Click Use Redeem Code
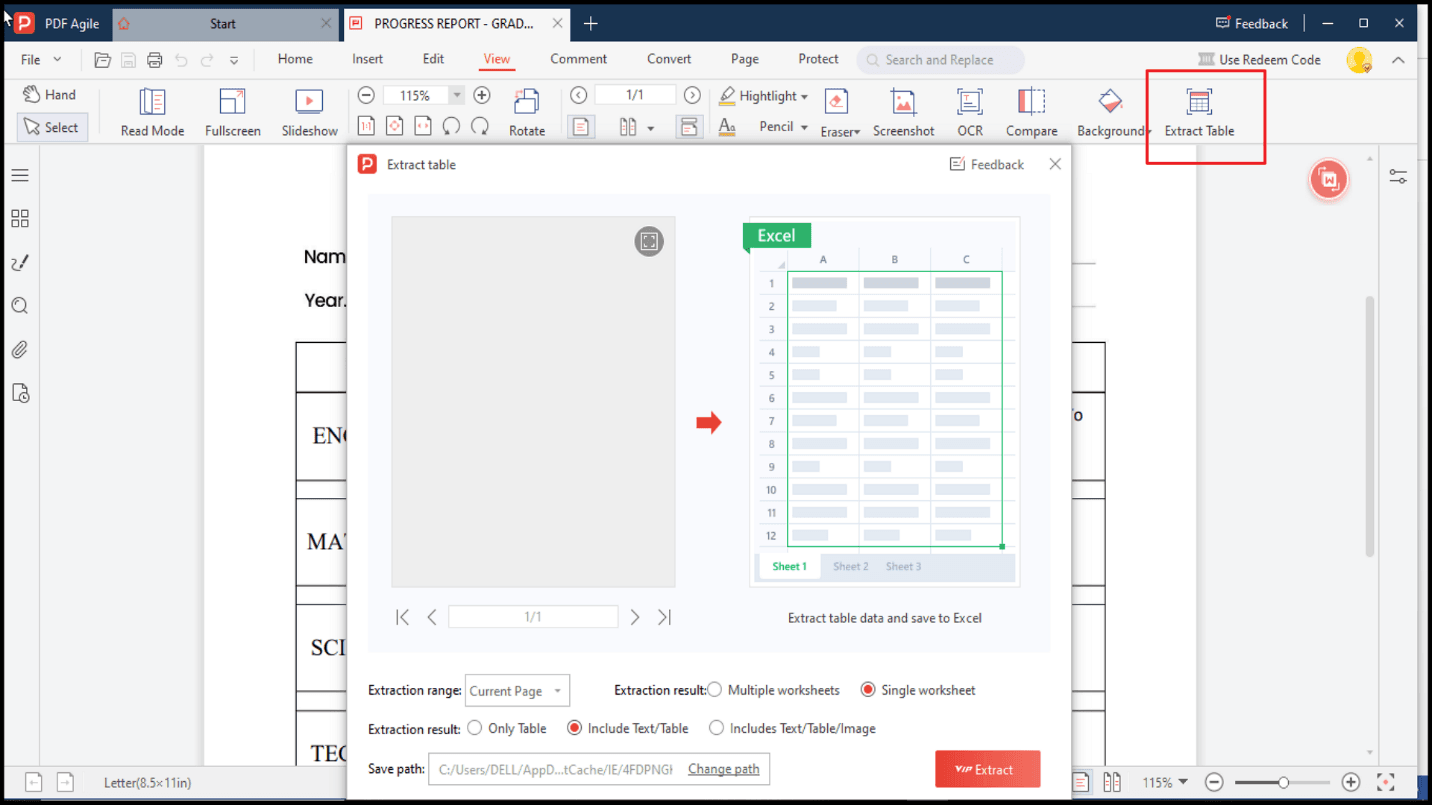Viewport: 1432px width, 805px height. pos(1259,60)
